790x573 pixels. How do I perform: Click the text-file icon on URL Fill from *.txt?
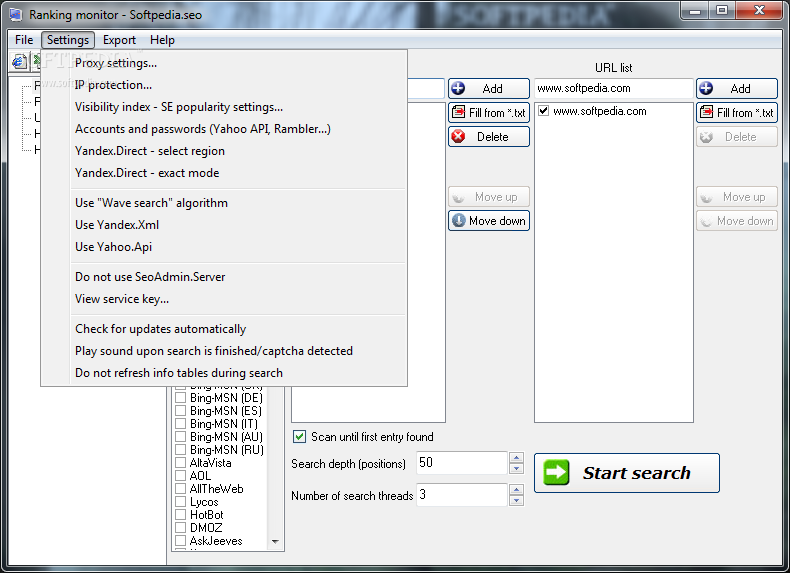(x=706, y=112)
